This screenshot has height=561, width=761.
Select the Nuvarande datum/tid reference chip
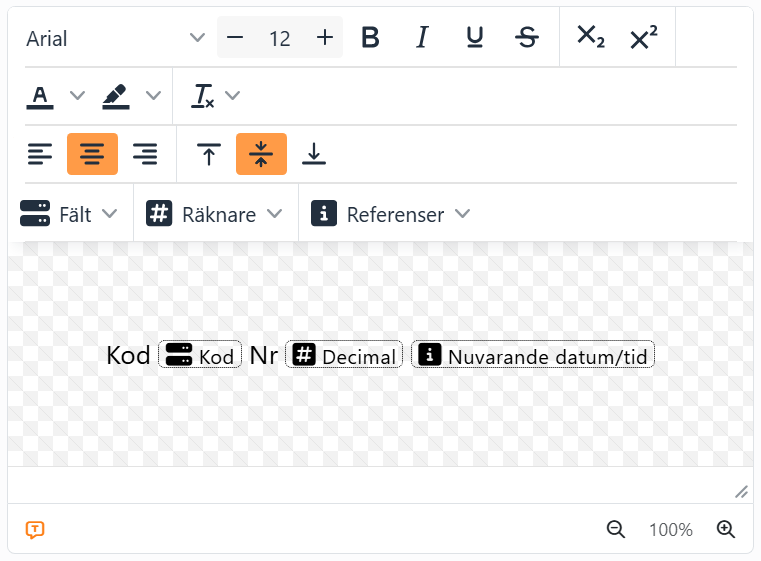533,355
